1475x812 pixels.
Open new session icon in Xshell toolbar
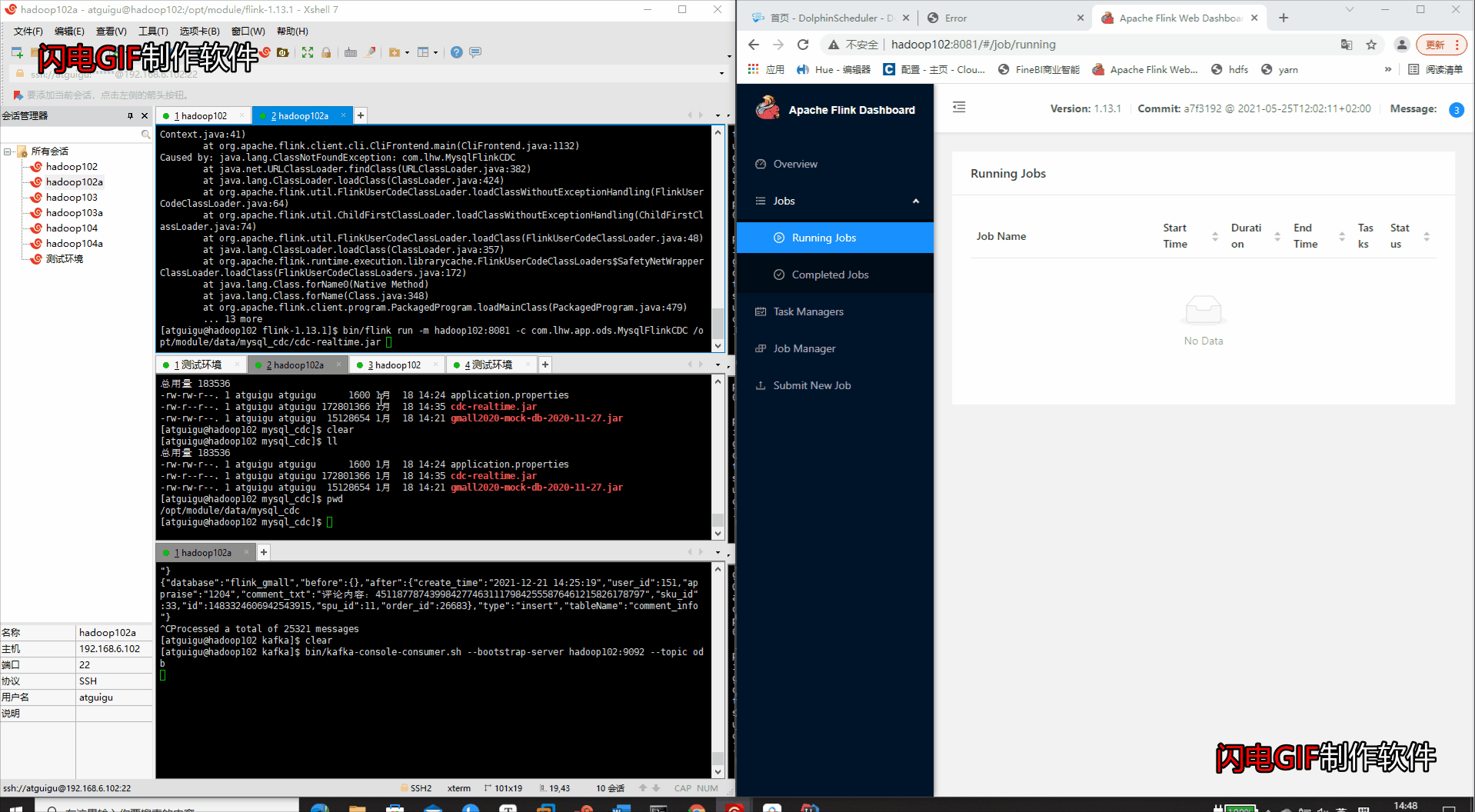[x=17, y=52]
